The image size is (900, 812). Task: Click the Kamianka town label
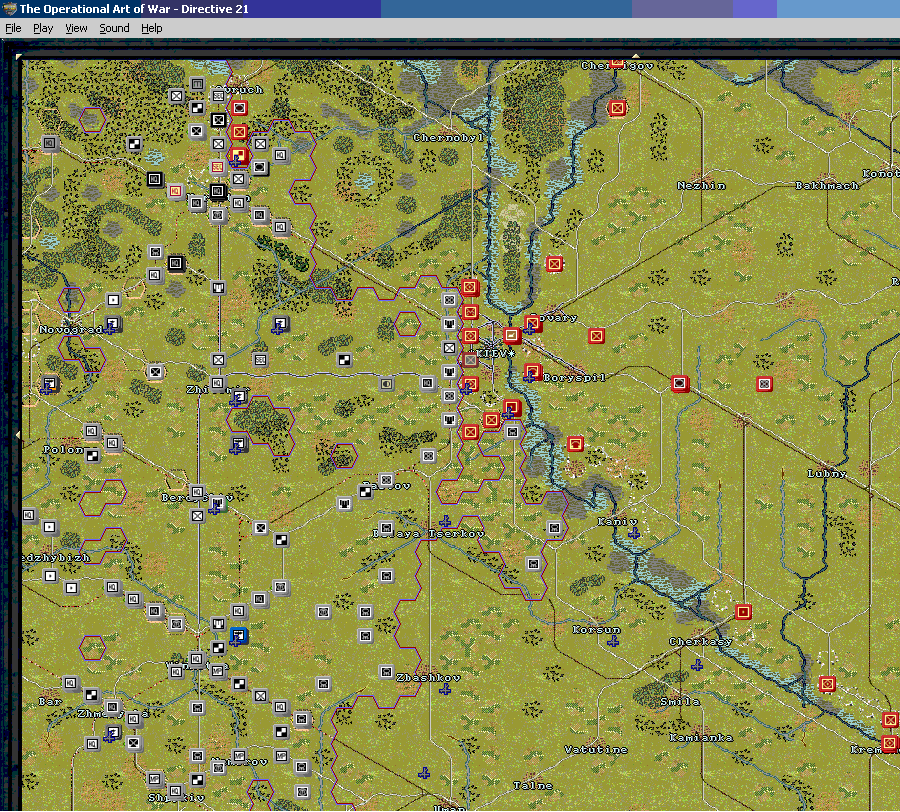[701, 737]
